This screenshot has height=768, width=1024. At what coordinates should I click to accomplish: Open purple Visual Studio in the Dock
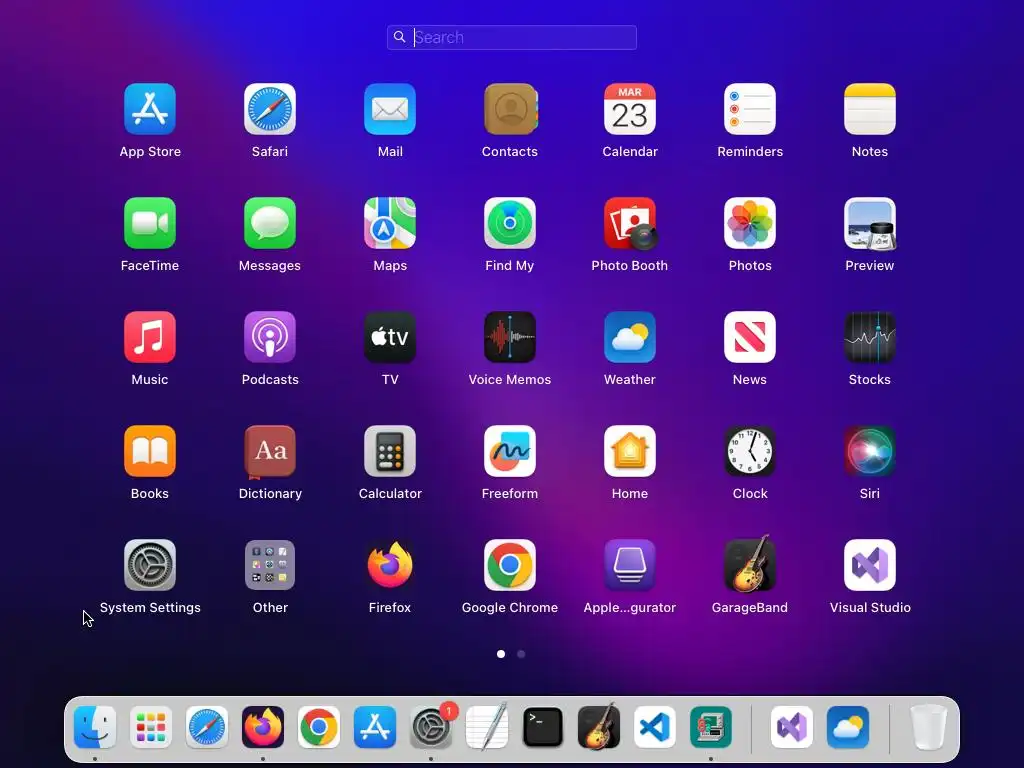tap(792, 727)
